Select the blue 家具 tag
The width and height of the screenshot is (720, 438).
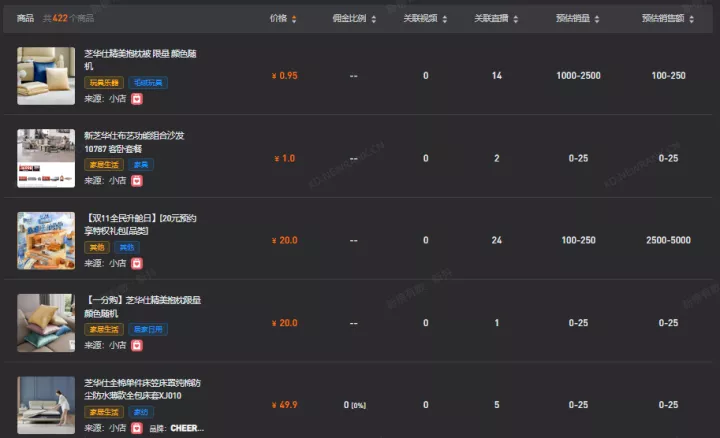pyautogui.click(x=141, y=164)
